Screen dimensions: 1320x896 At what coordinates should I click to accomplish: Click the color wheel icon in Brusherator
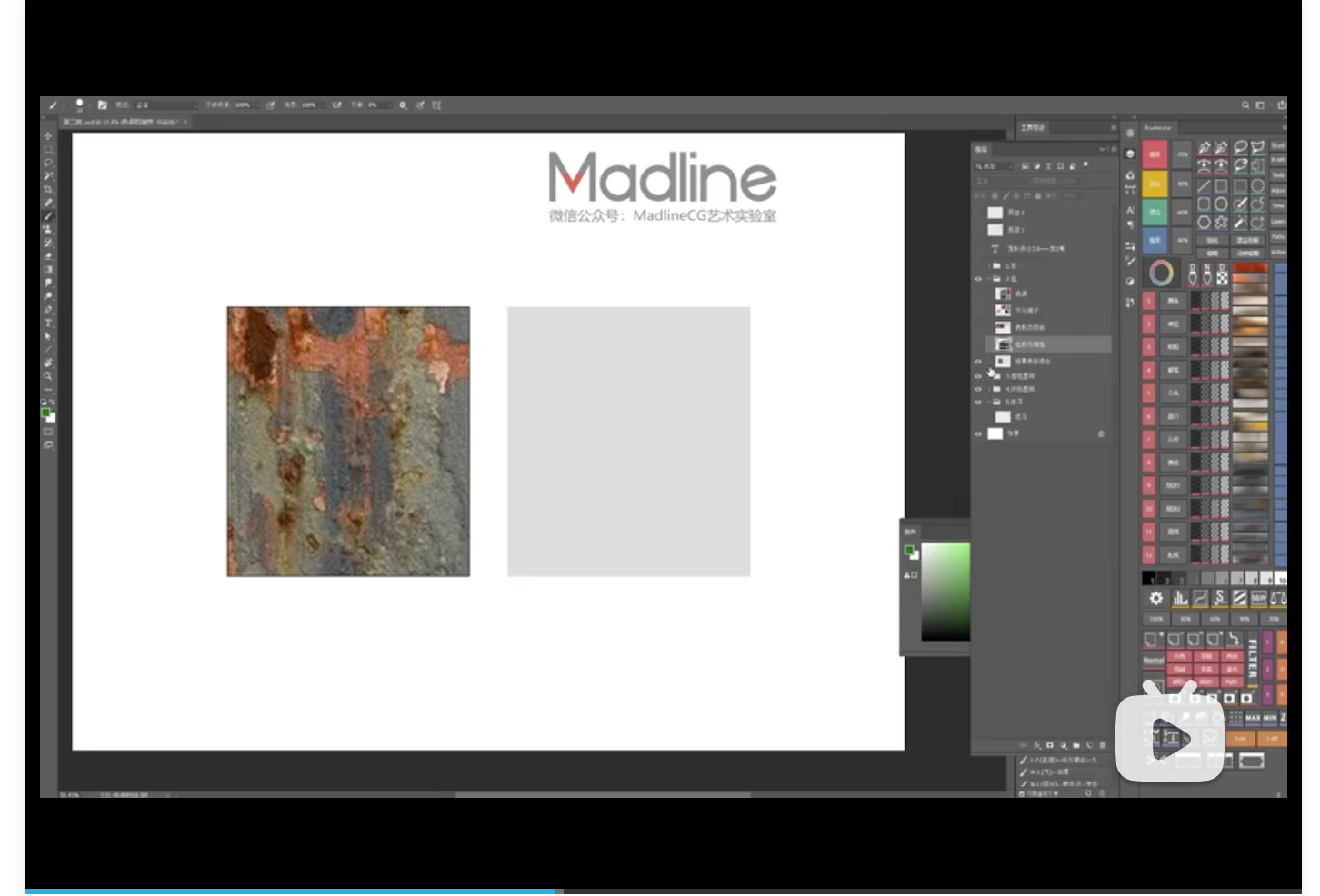pyautogui.click(x=1161, y=273)
